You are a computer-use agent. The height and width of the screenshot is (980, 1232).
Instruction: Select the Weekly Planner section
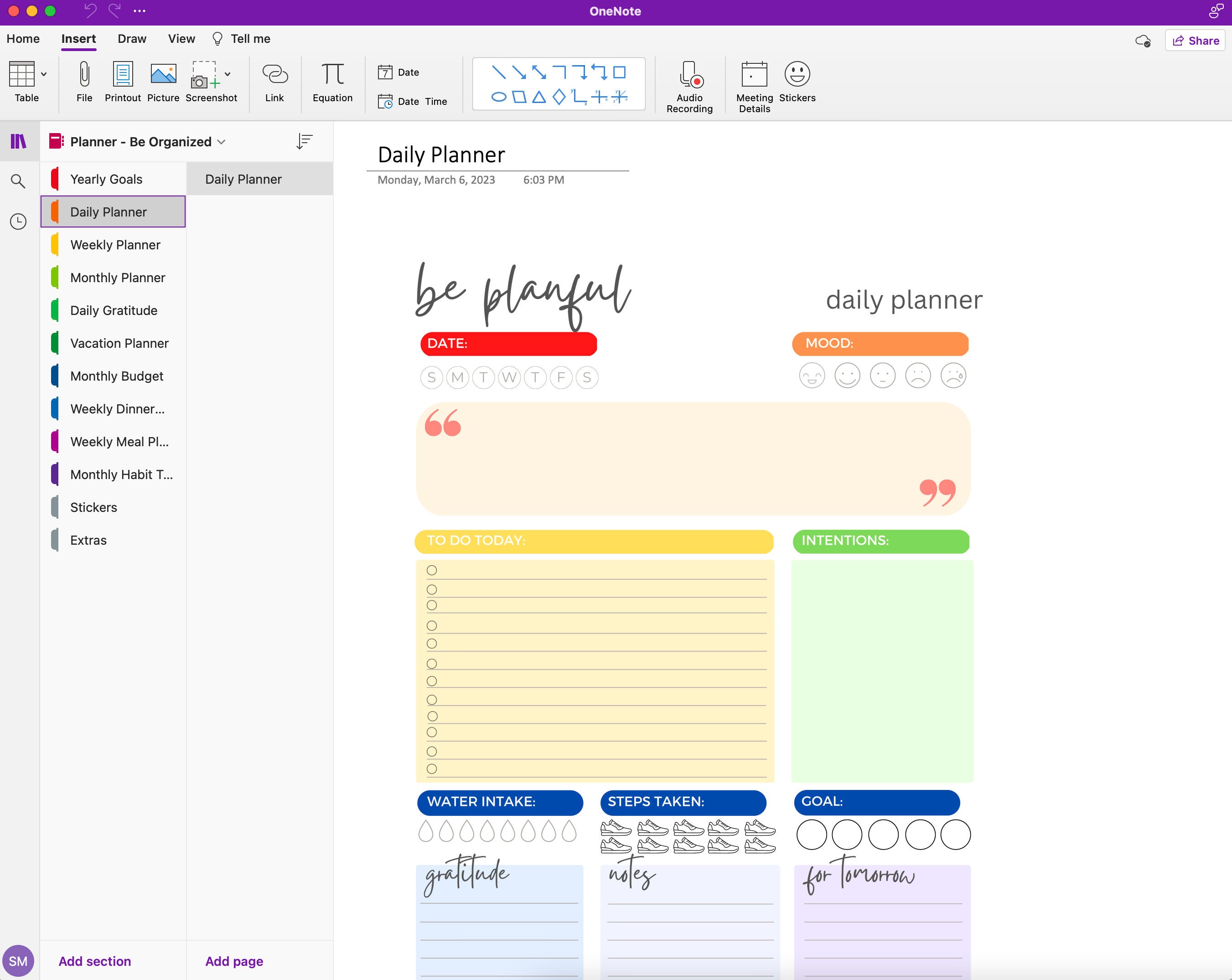pos(115,244)
